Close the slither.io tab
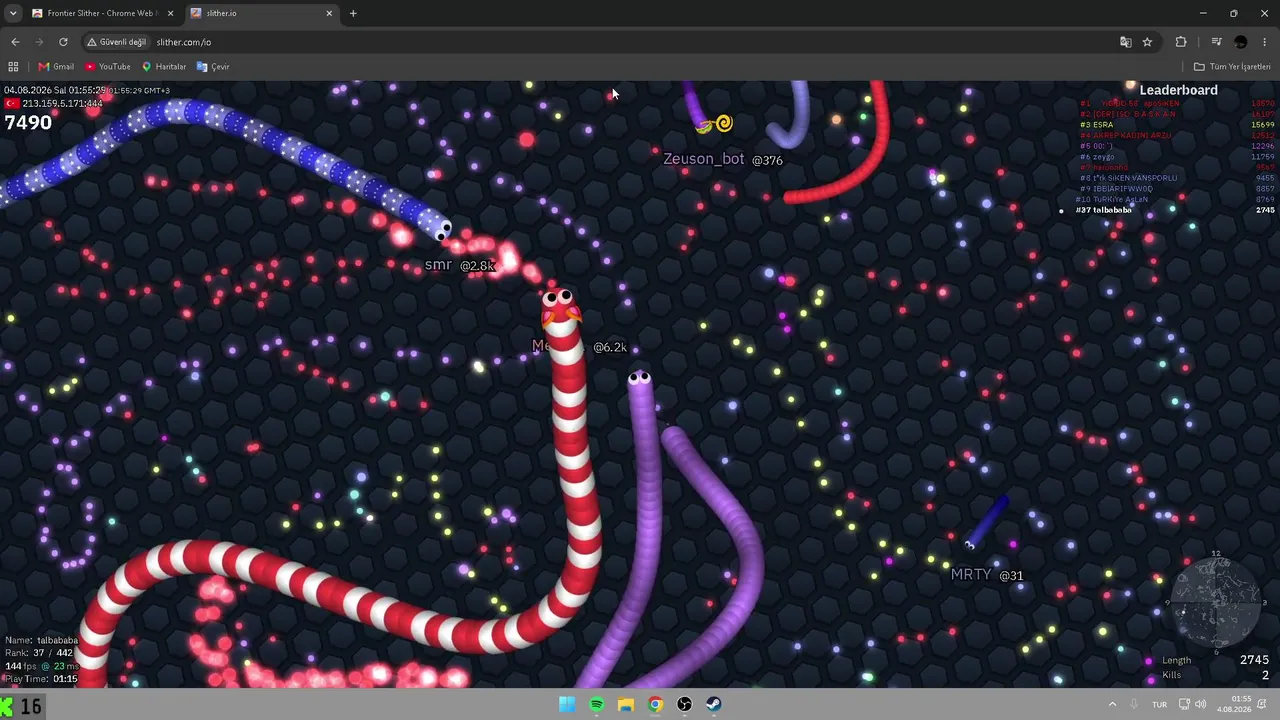Screen dimensions: 1280x720 coord(329,13)
